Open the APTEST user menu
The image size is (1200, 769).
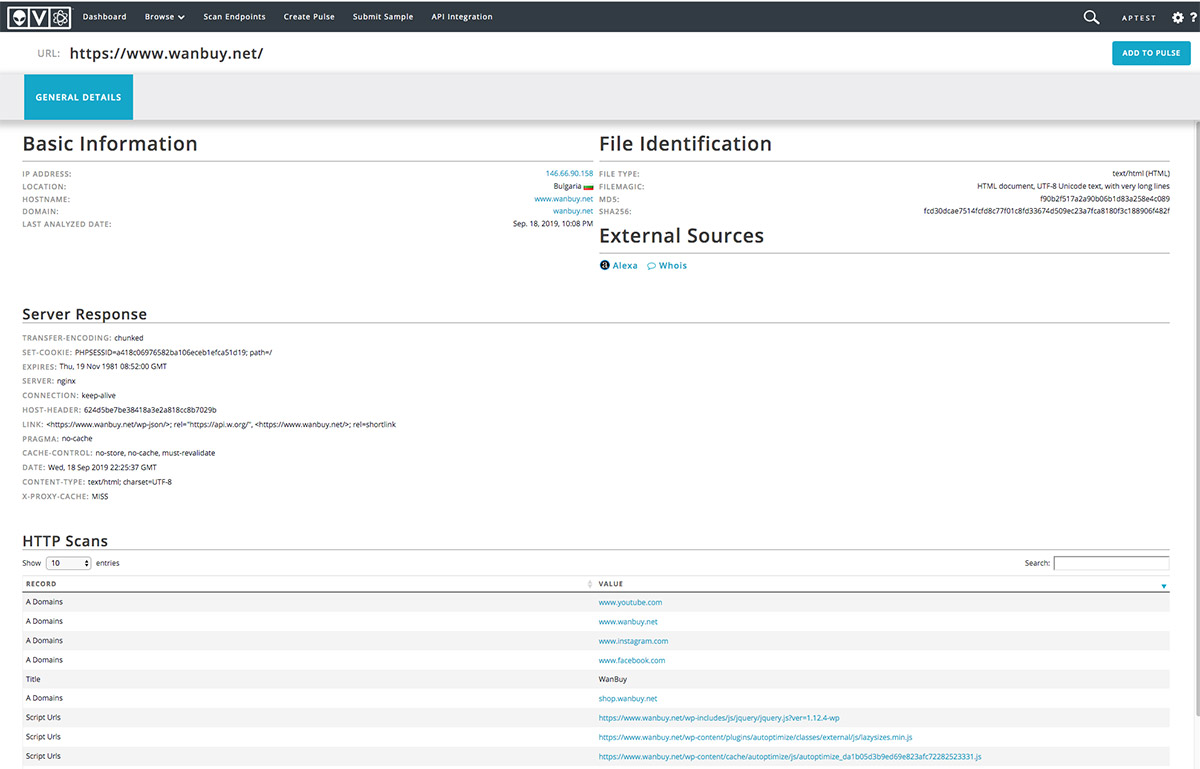(1138, 18)
